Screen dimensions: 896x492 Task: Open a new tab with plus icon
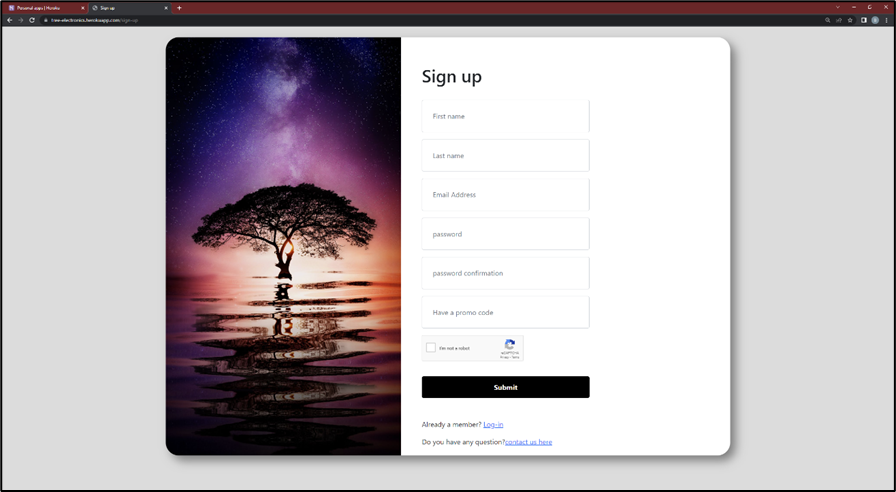[x=179, y=8]
